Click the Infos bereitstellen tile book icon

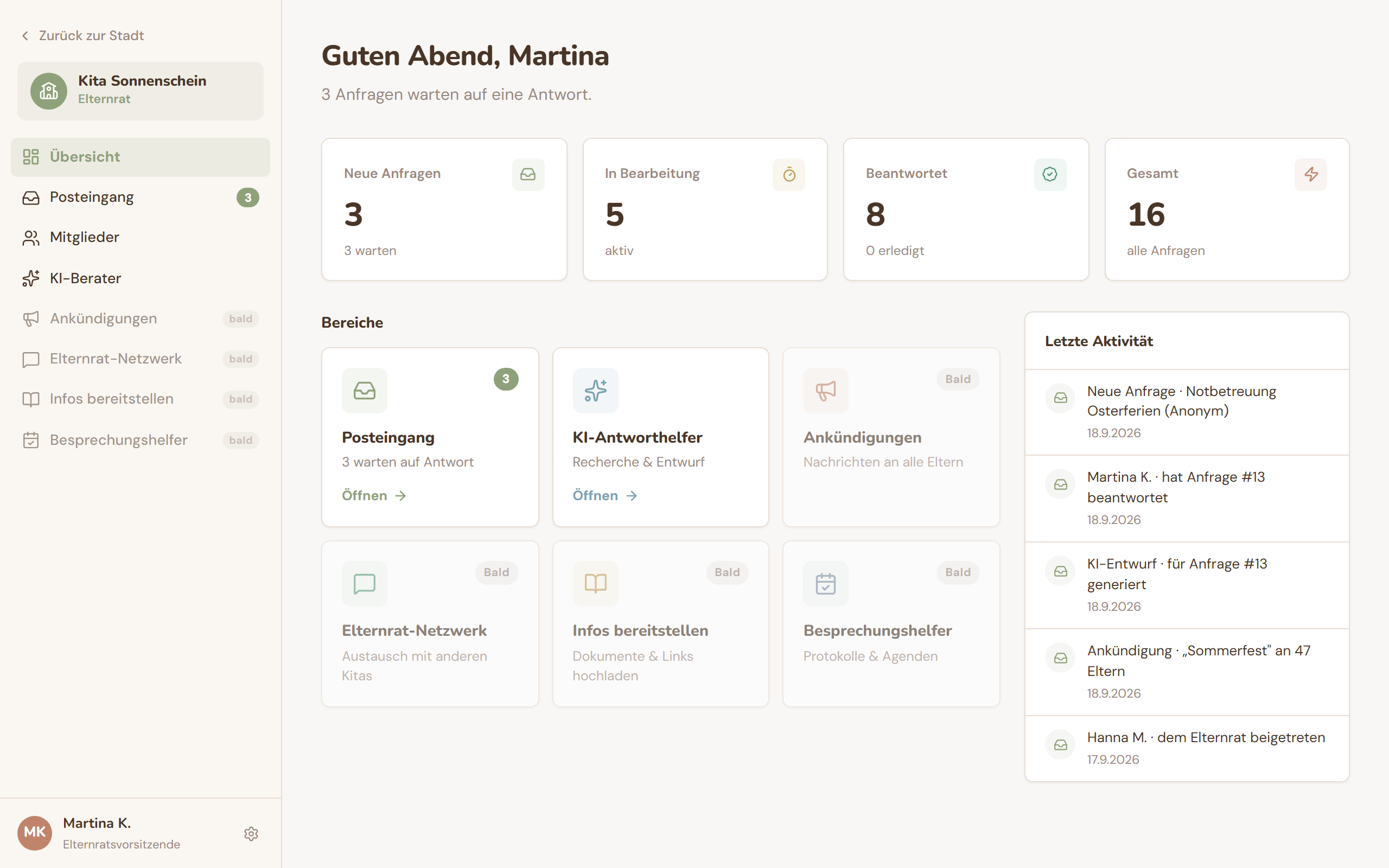pyautogui.click(x=595, y=584)
